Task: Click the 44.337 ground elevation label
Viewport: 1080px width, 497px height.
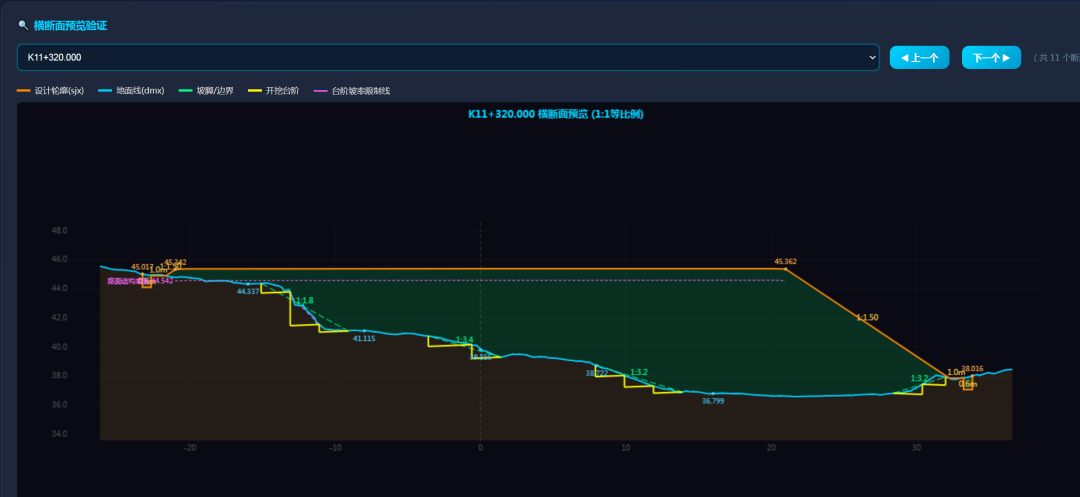Action: 248,291
